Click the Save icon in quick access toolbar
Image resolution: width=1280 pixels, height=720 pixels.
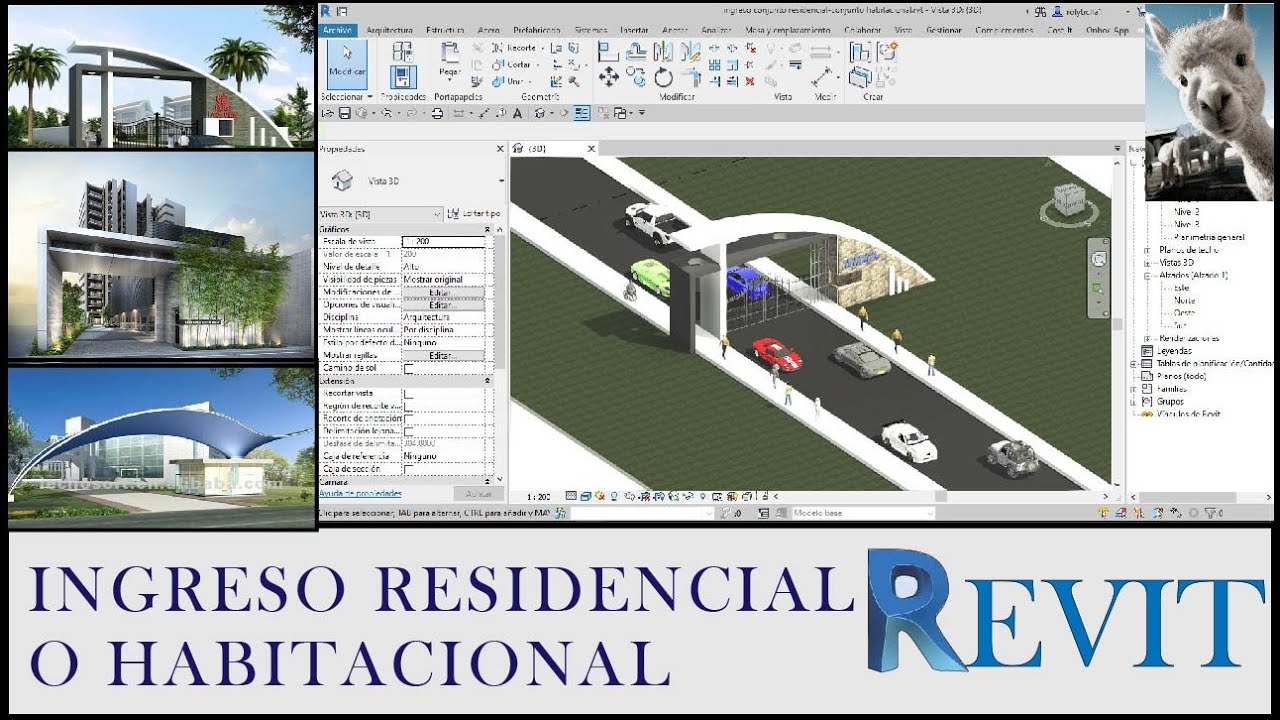[x=344, y=113]
